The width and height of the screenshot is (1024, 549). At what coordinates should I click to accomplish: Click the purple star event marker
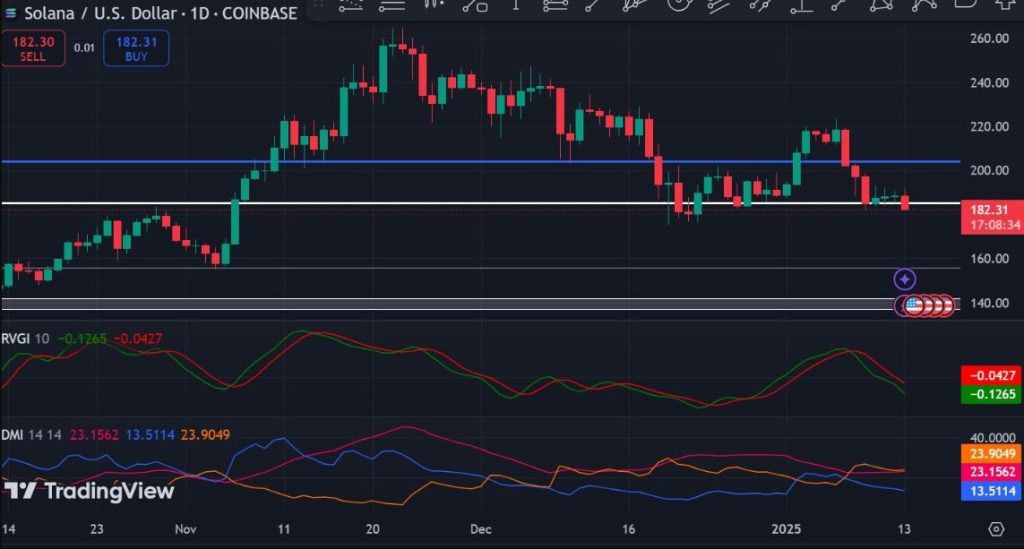(904, 279)
